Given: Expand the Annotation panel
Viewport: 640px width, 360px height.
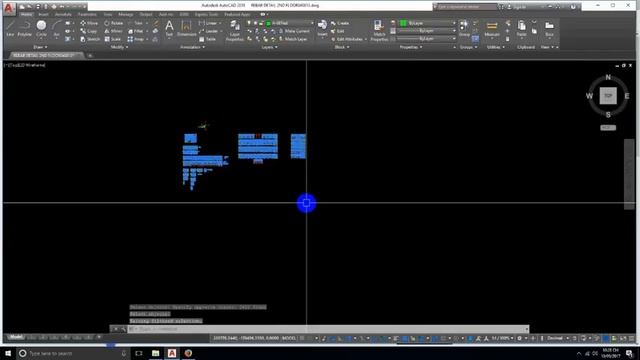Looking at the screenshot, I should point(192,47).
